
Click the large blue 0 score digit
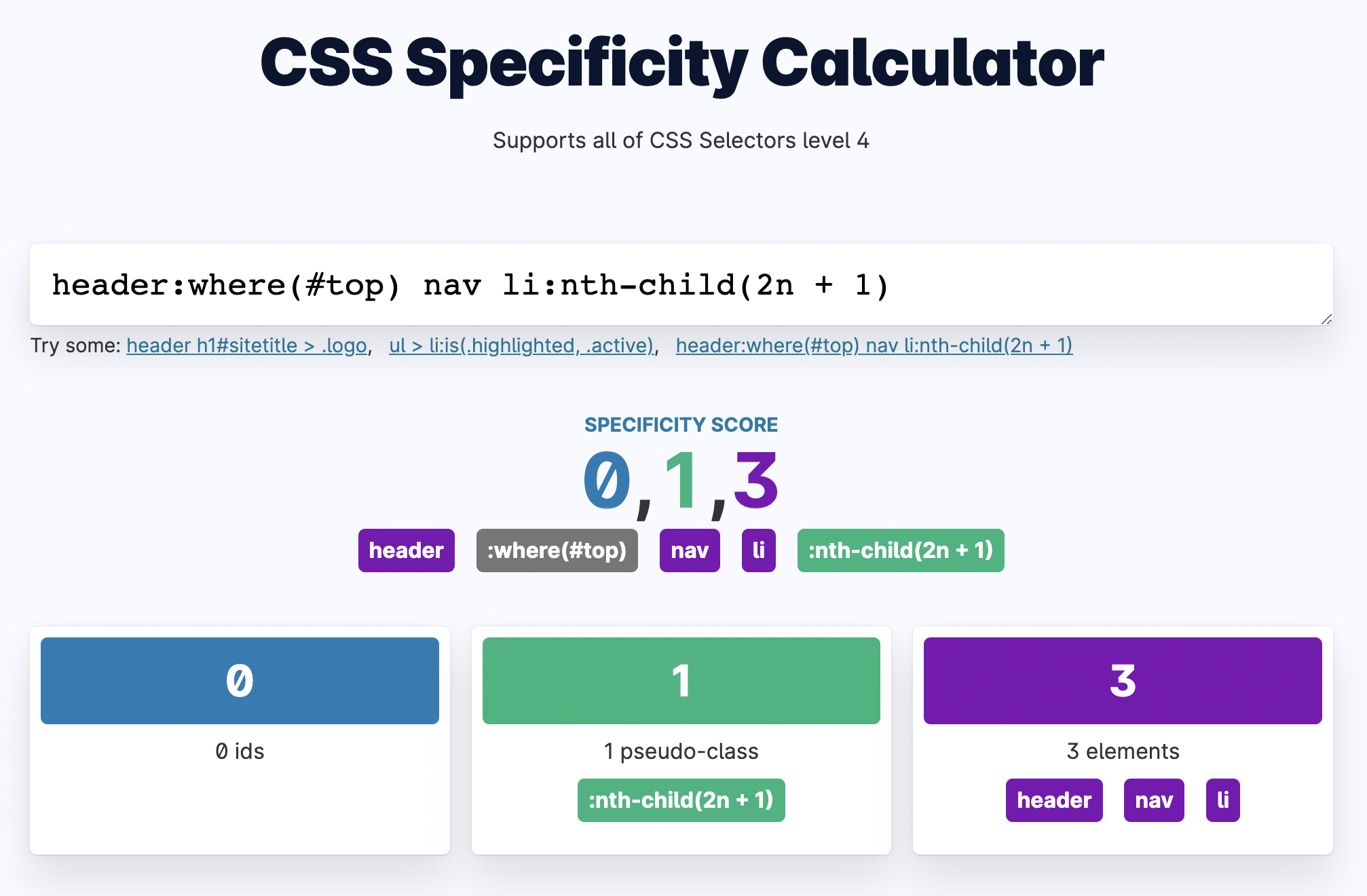pyautogui.click(x=607, y=481)
